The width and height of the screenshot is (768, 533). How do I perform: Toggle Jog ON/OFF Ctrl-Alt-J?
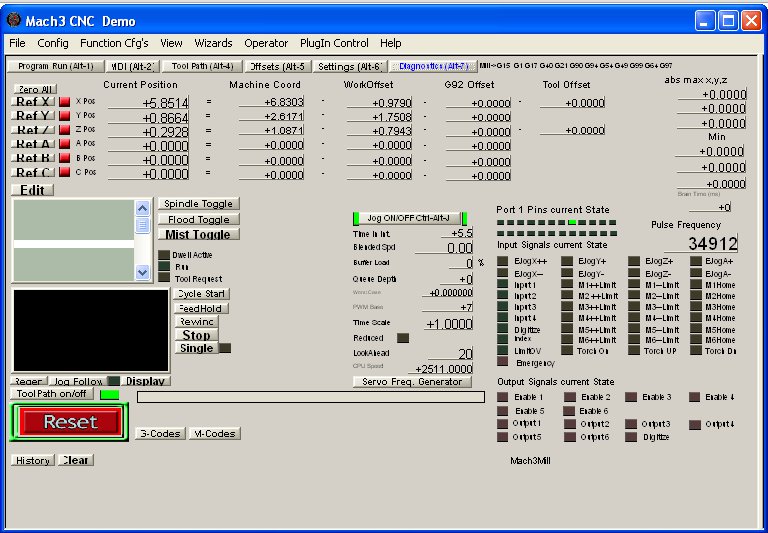pyautogui.click(x=408, y=218)
